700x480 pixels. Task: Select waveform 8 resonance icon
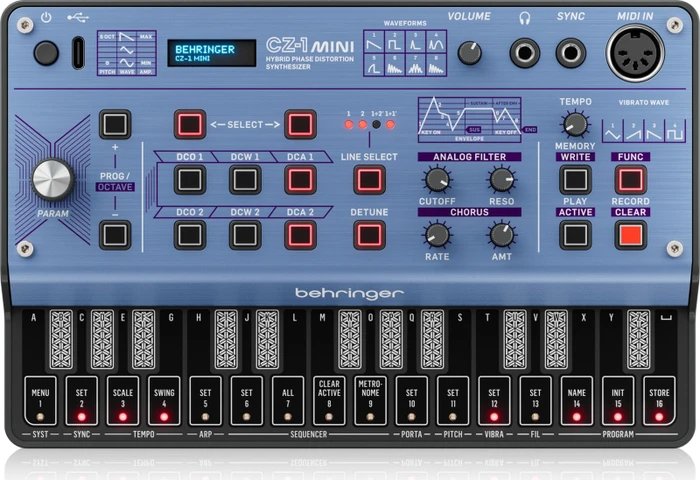click(x=436, y=65)
